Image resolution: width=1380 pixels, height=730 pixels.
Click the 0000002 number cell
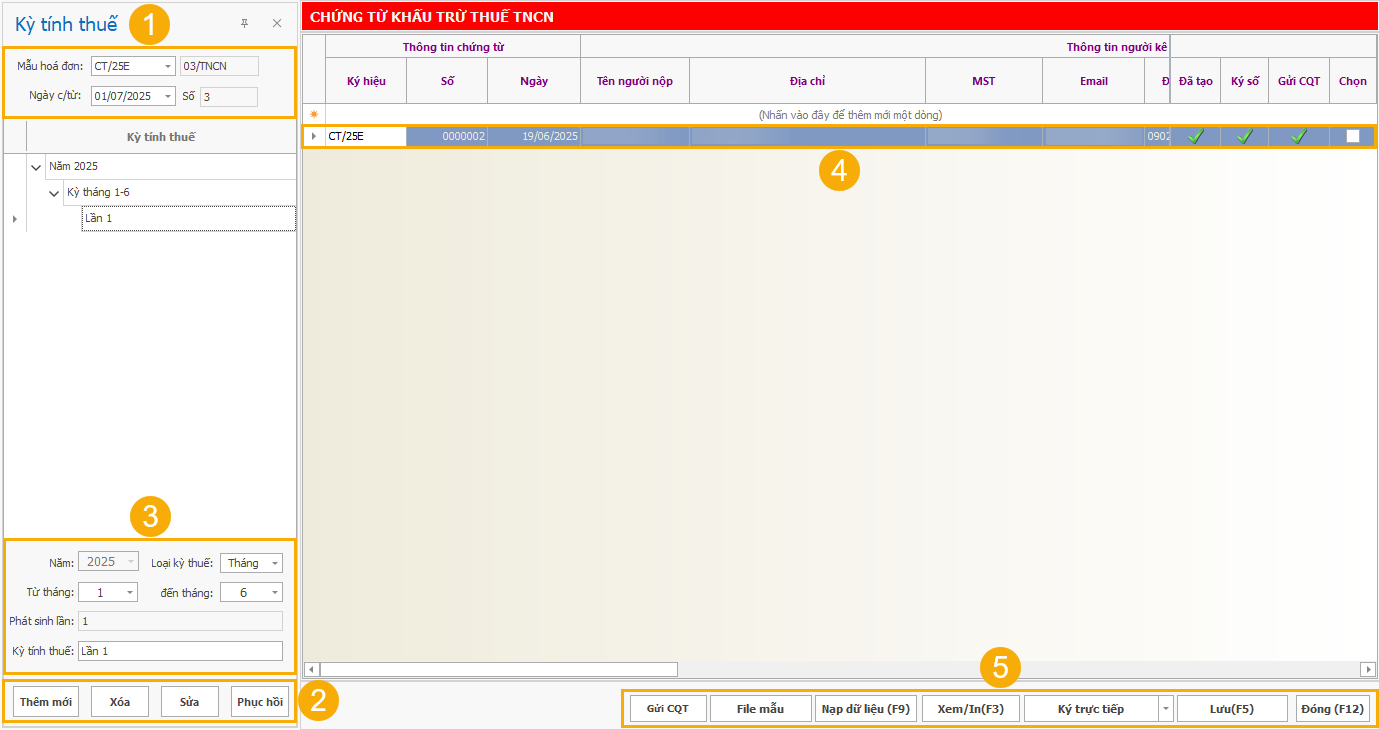click(447, 137)
